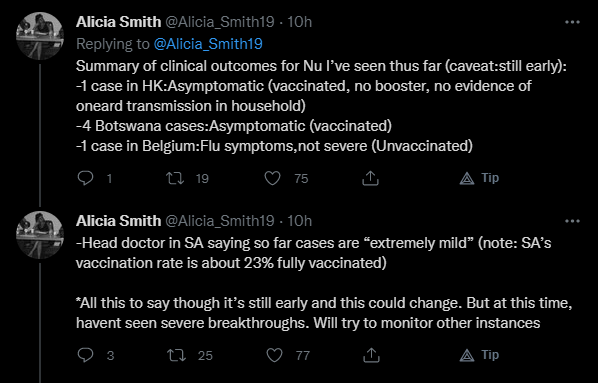Viewport: 598px width, 383px height.
Task: Open more options menu on second tweet
Action: (x=572, y=221)
